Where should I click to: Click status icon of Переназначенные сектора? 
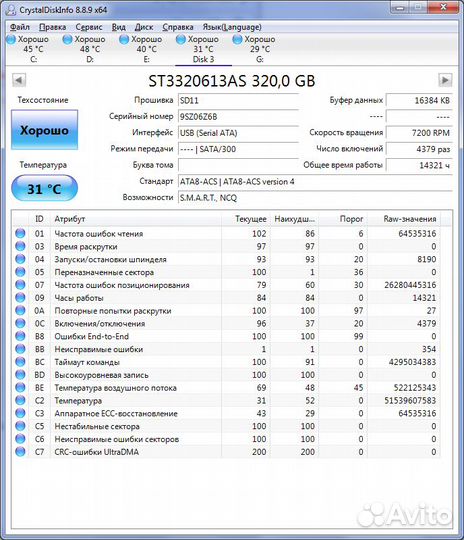(20, 272)
